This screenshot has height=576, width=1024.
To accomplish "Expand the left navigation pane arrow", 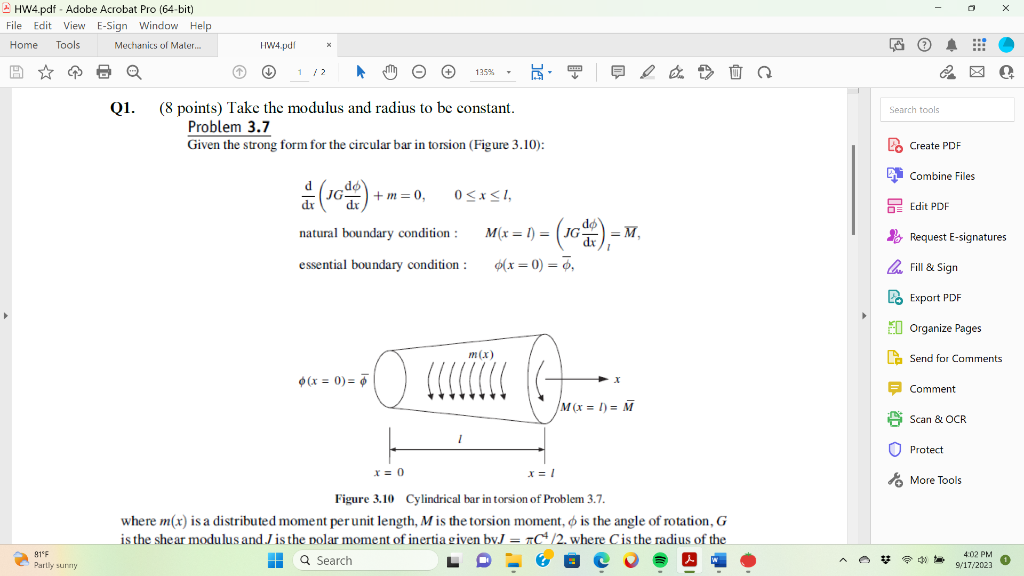I will pyautogui.click(x=6, y=315).
